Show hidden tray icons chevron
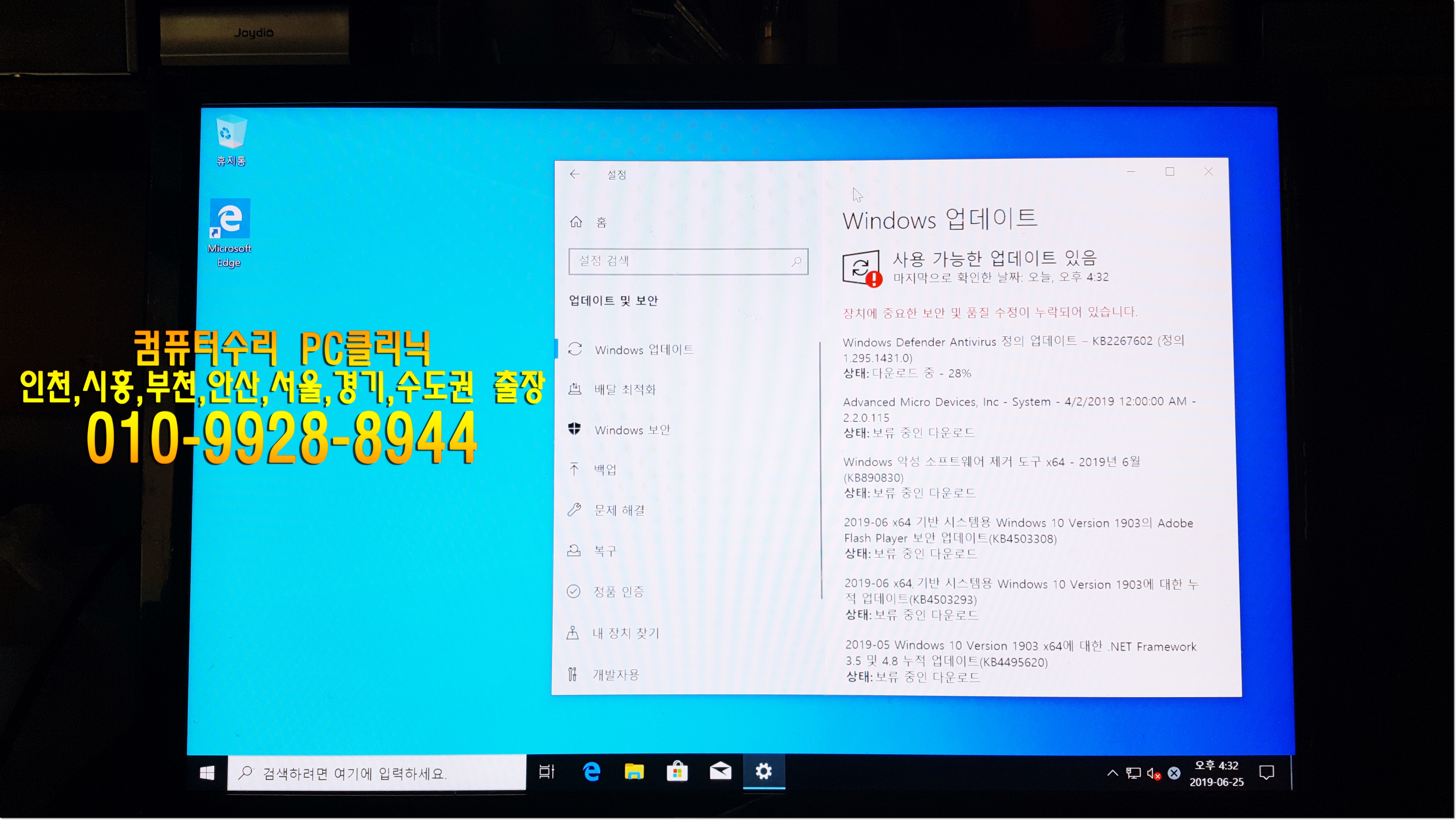 tap(1112, 773)
